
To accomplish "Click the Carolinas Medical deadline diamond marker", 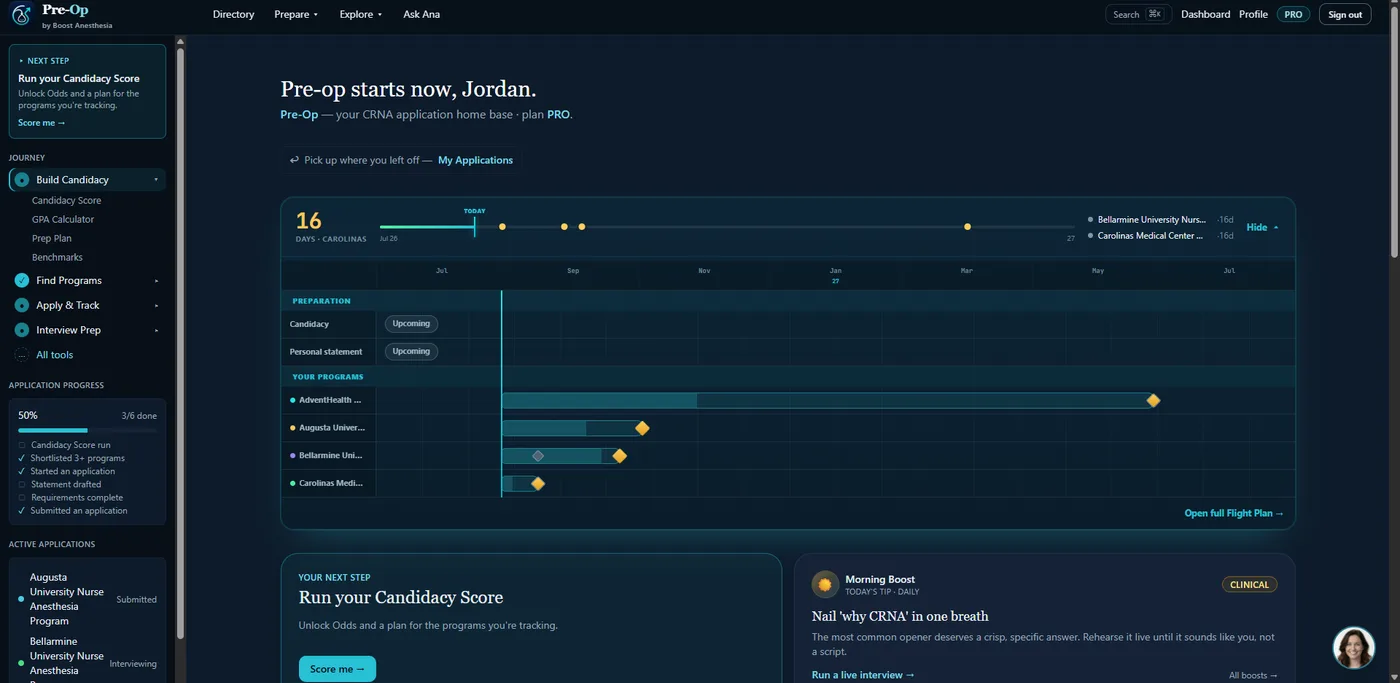I will point(538,484).
